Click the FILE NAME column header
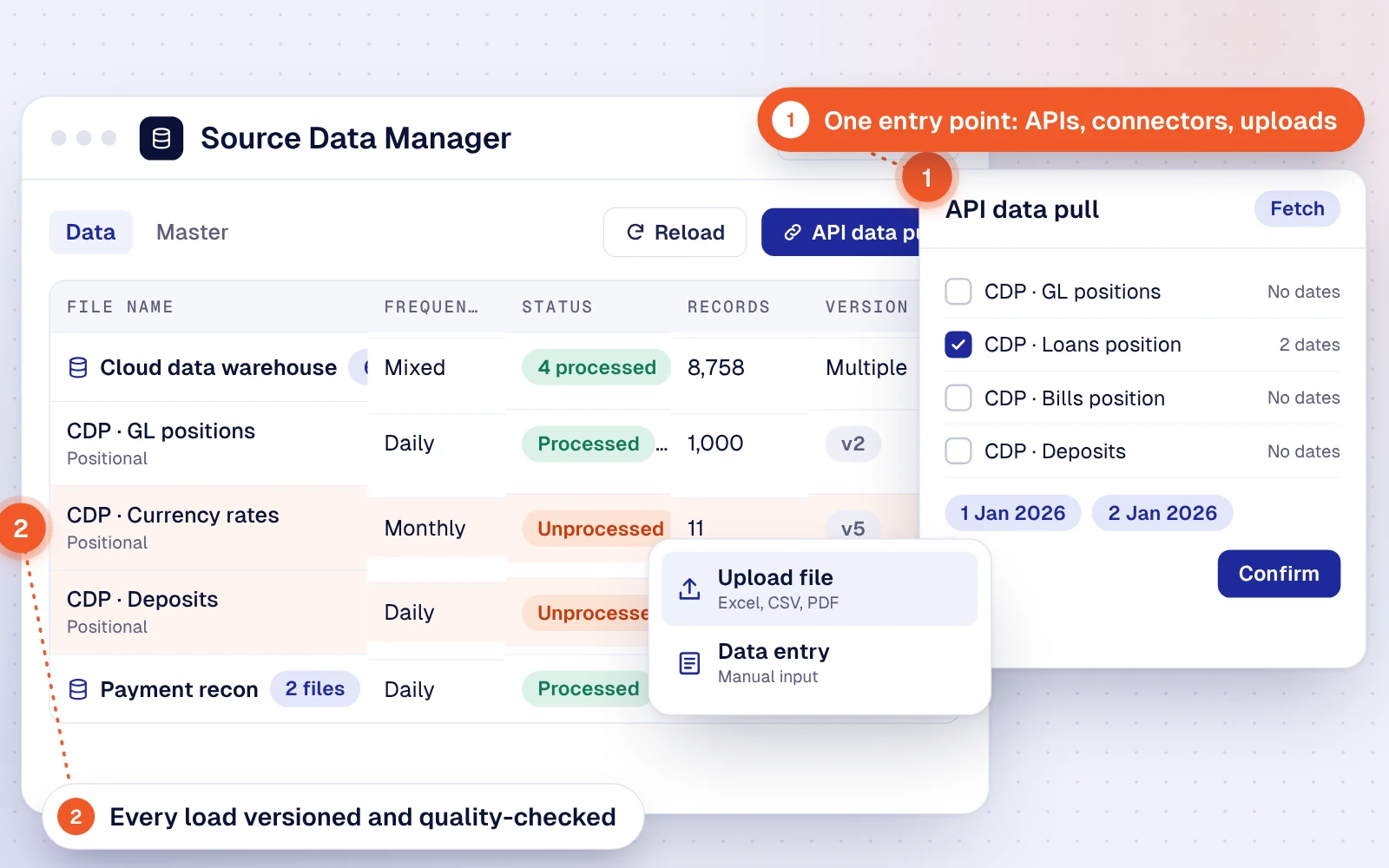 click(120, 306)
